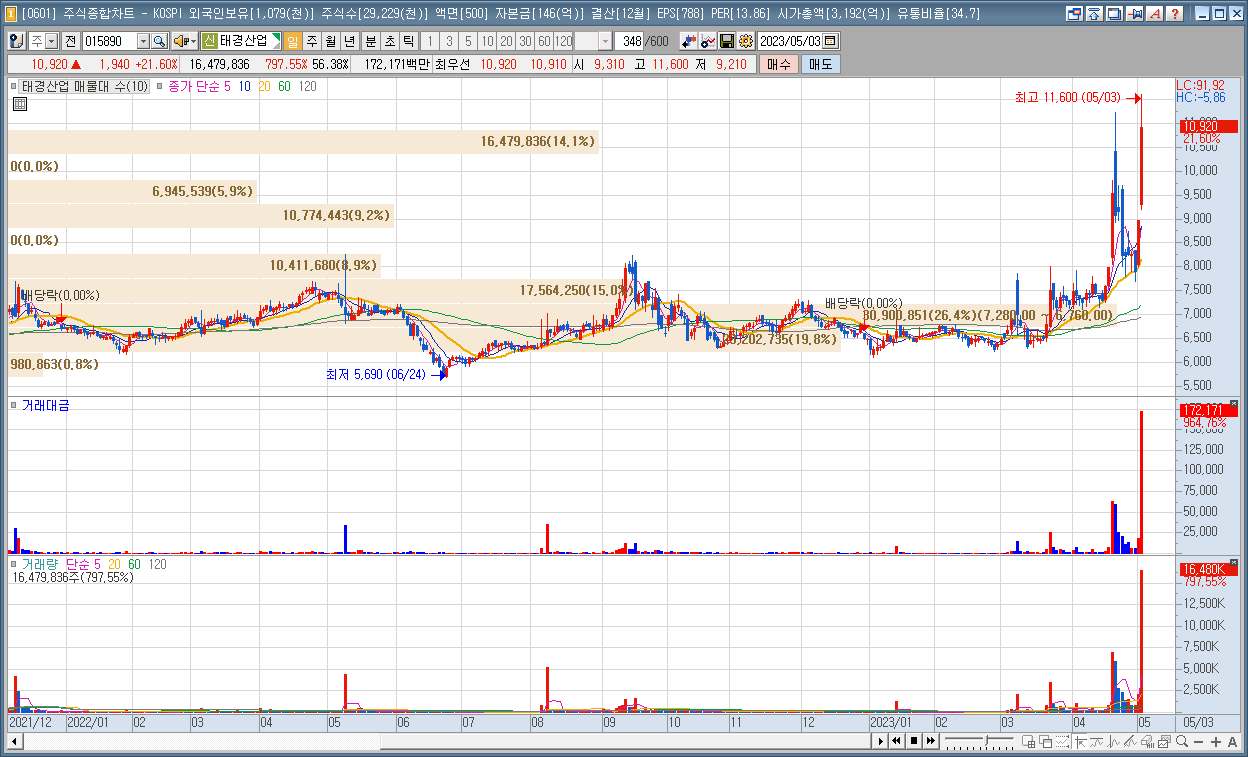The height and width of the screenshot is (757, 1248).
Task: Click the left arrow of the chart scrollbar
Action: click(x=14, y=741)
